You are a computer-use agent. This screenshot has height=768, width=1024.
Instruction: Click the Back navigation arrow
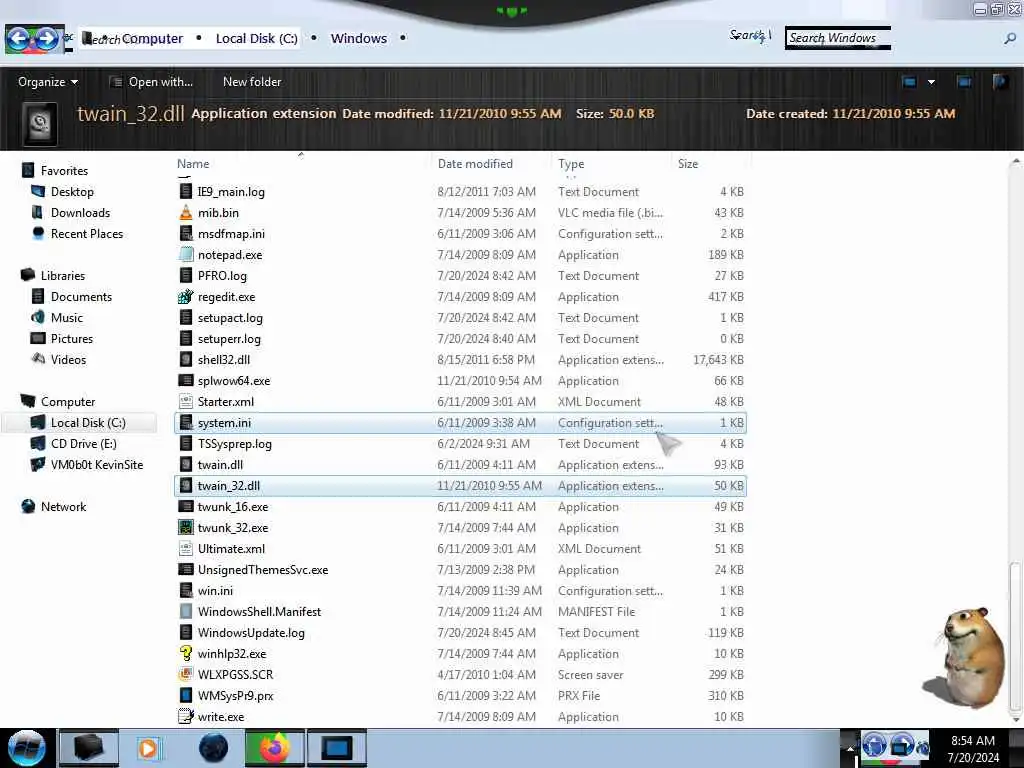[x=20, y=39]
